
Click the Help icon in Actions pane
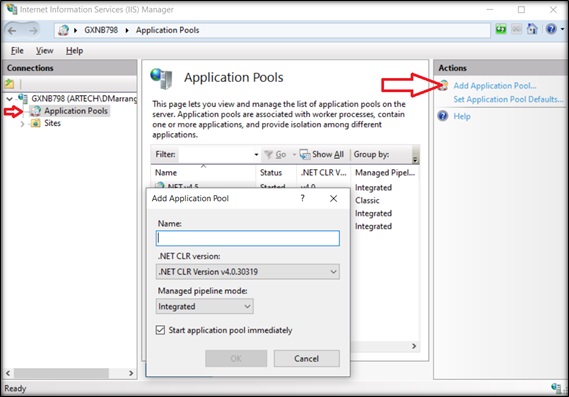pos(443,116)
